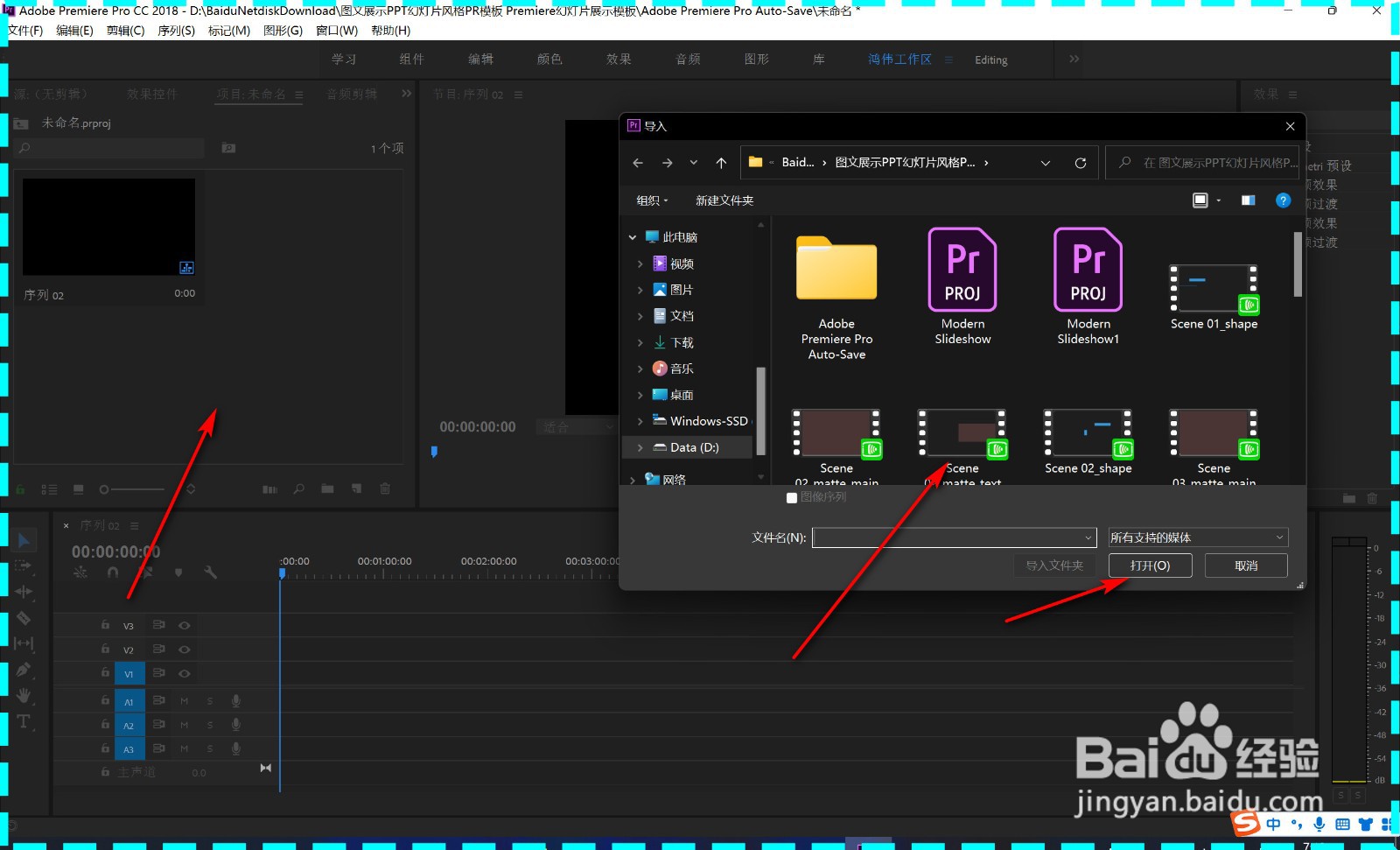
Task: Go back in import dialog
Action: (638, 163)
